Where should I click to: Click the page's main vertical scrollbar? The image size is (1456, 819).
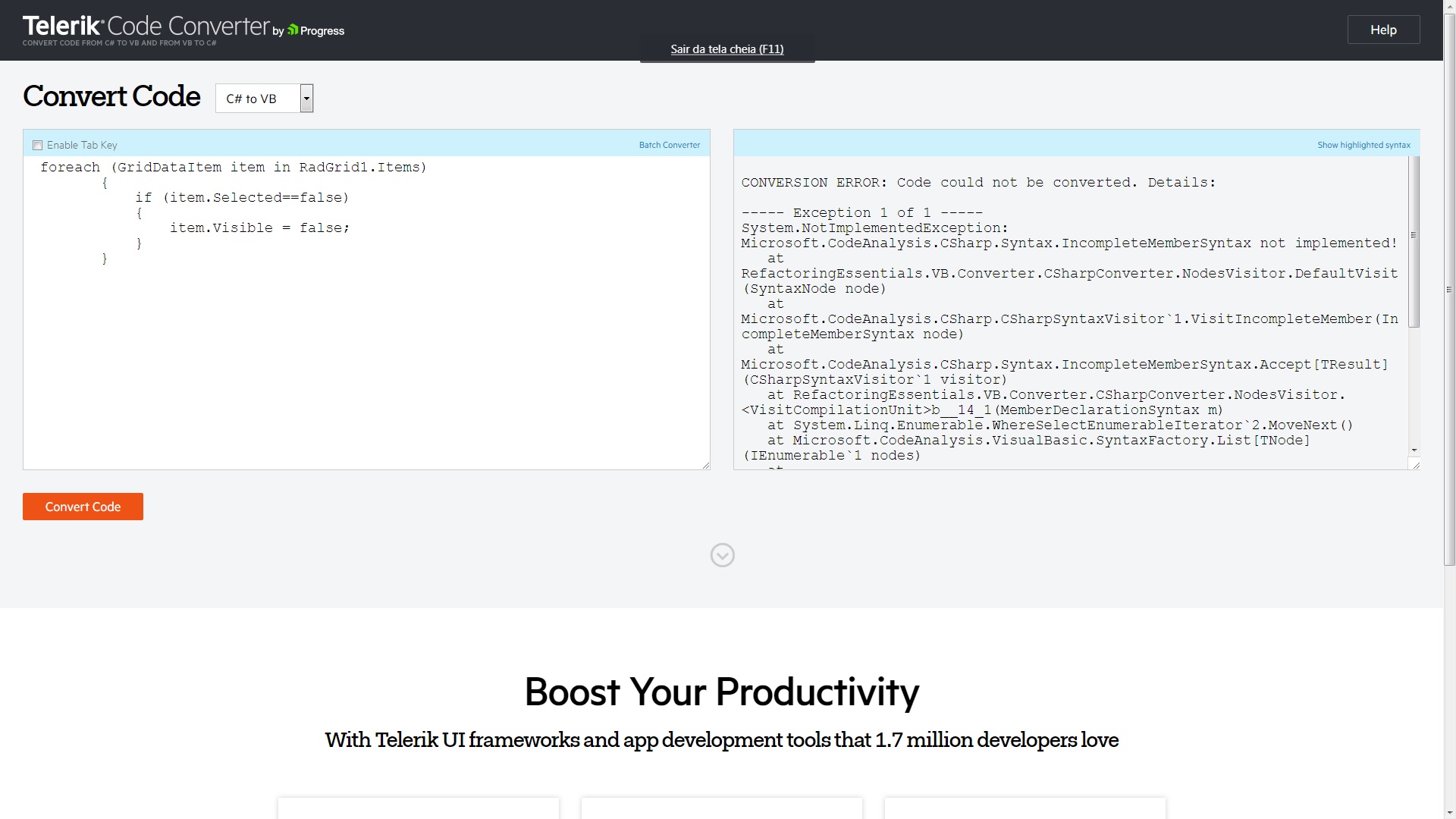(x=1449, y=288)
